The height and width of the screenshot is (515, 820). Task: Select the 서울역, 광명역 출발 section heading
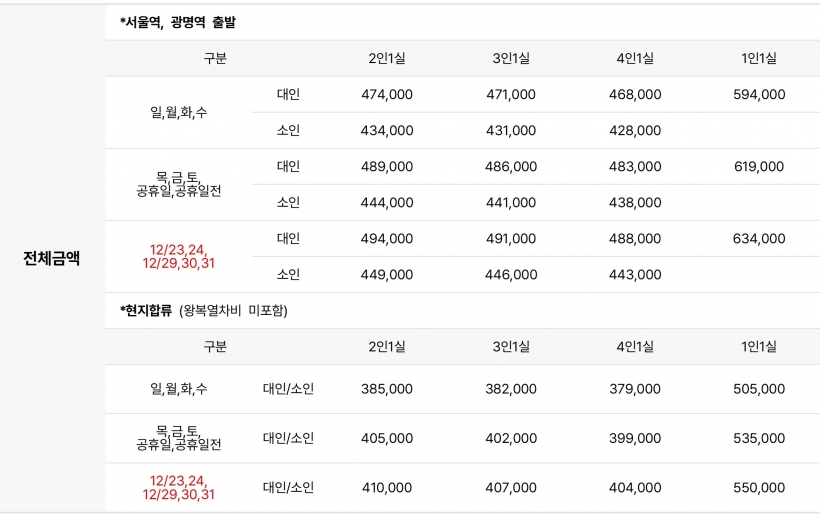pos(178,22)
